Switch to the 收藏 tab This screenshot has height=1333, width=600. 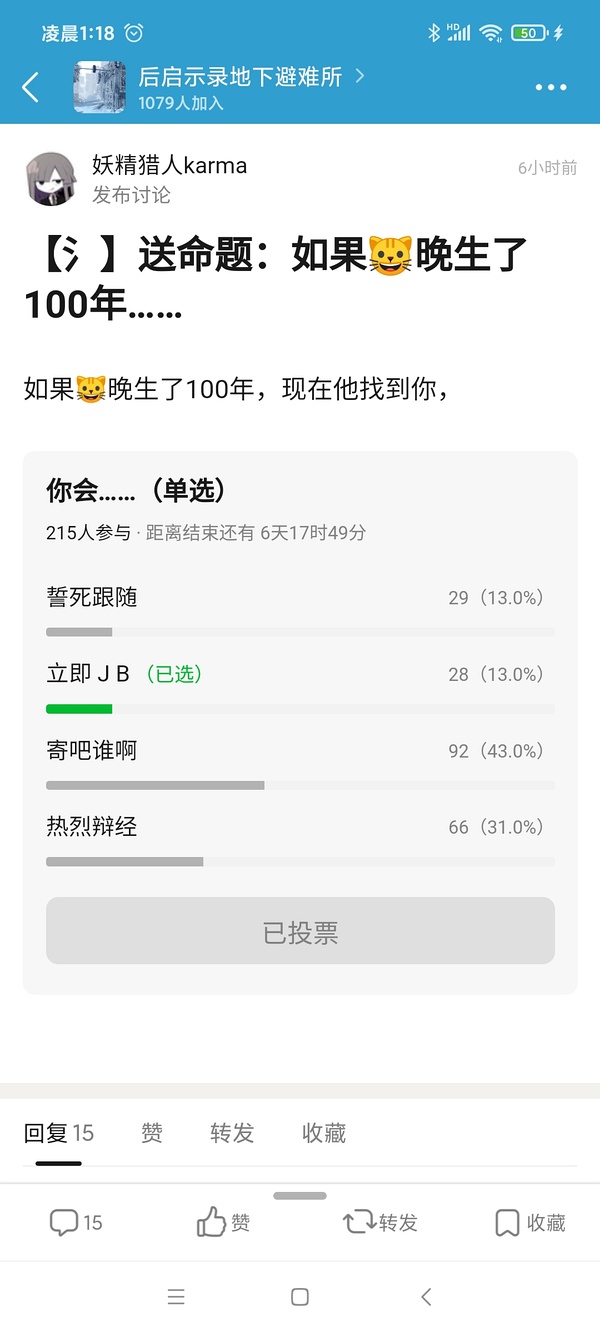click(x=324, y=1133)
